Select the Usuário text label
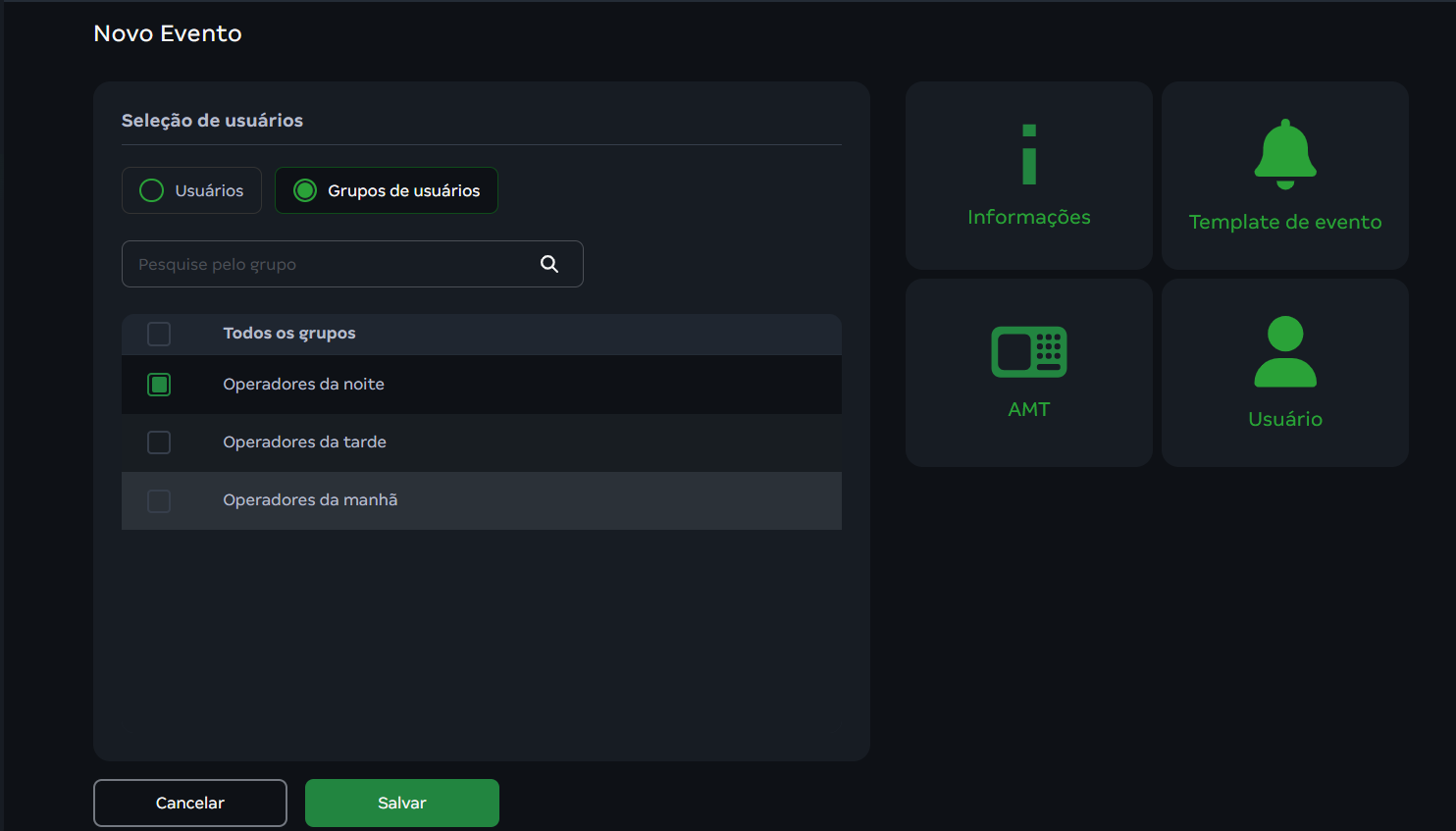1456x831 pixels. (1284, 419)
